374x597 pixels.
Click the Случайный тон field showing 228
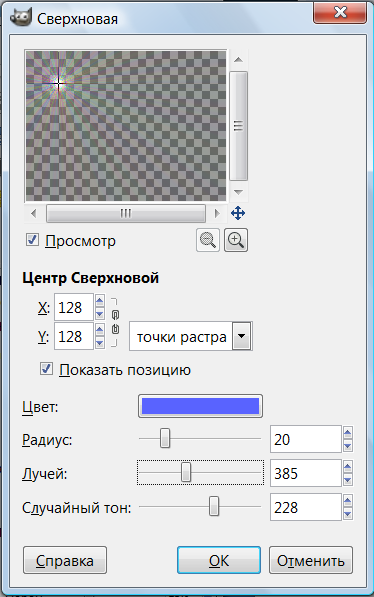306,507
